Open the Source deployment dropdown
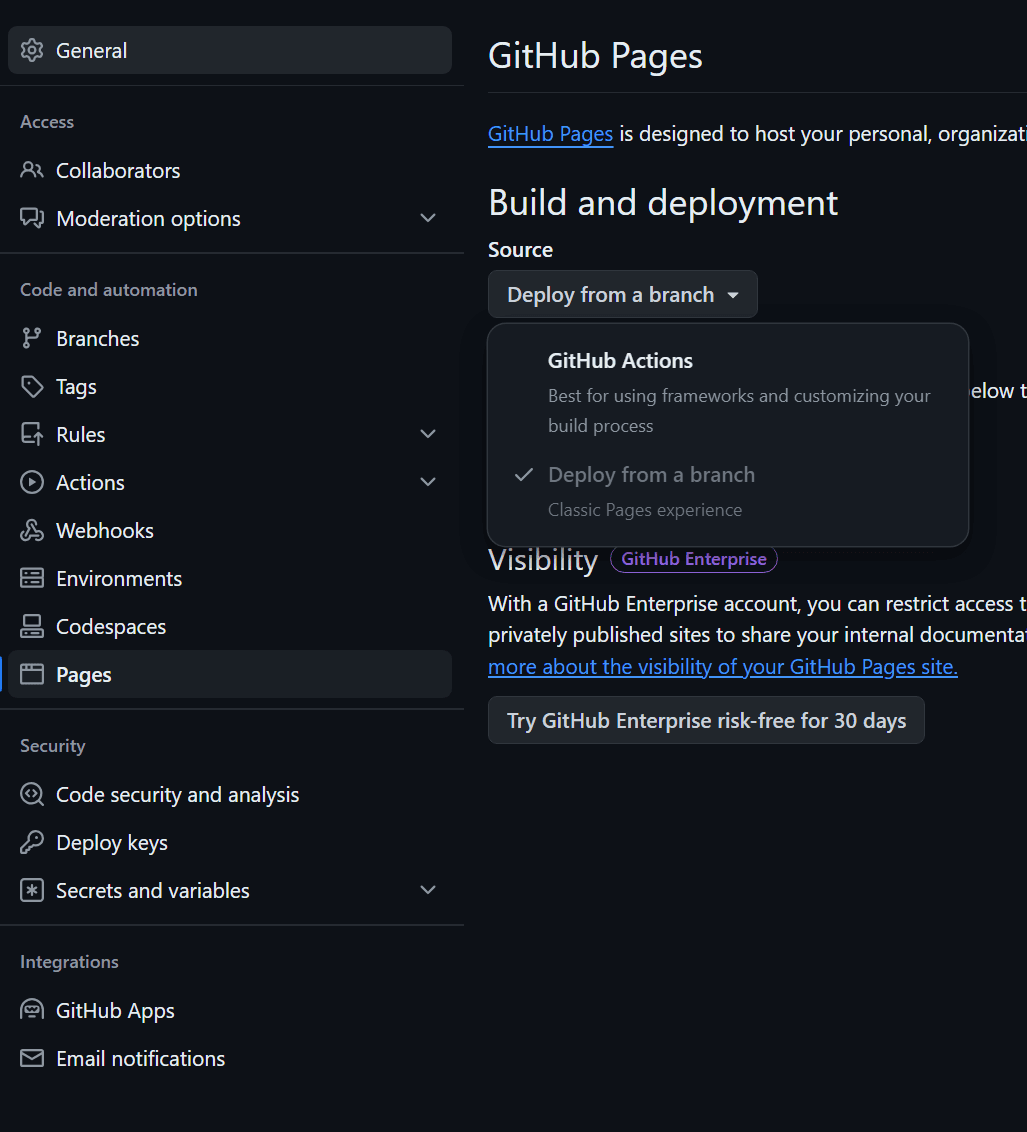This screenshot has height=1132, width=1027. pos(622,294)
